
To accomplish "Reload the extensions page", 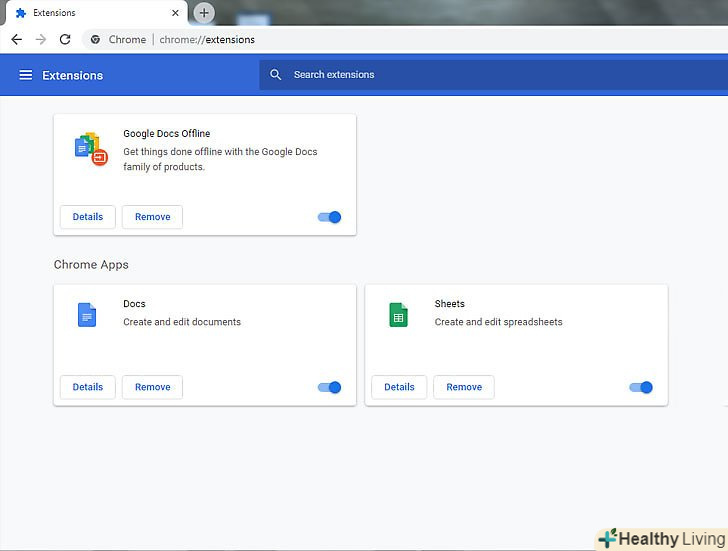I will 65,39.
